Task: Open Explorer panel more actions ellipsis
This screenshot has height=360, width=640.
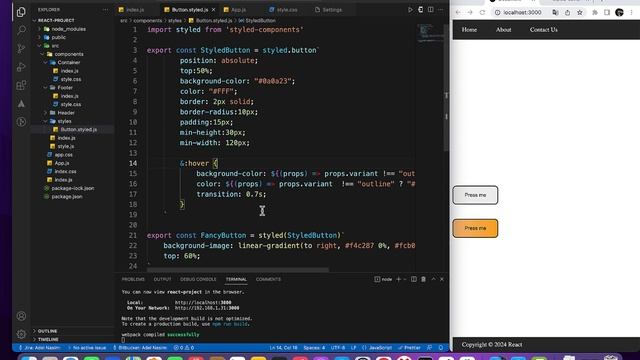Action: 105,9
